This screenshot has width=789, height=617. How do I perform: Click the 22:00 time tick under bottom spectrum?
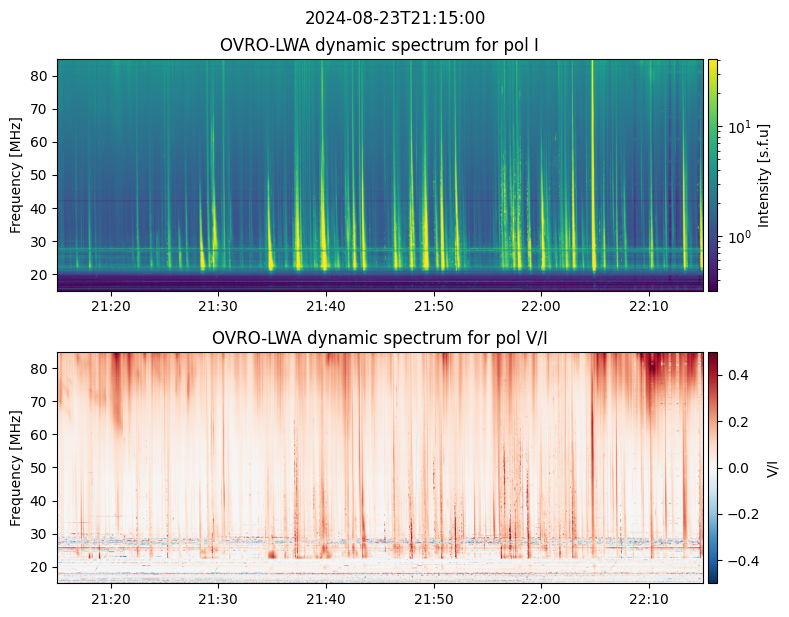(541, 598)
